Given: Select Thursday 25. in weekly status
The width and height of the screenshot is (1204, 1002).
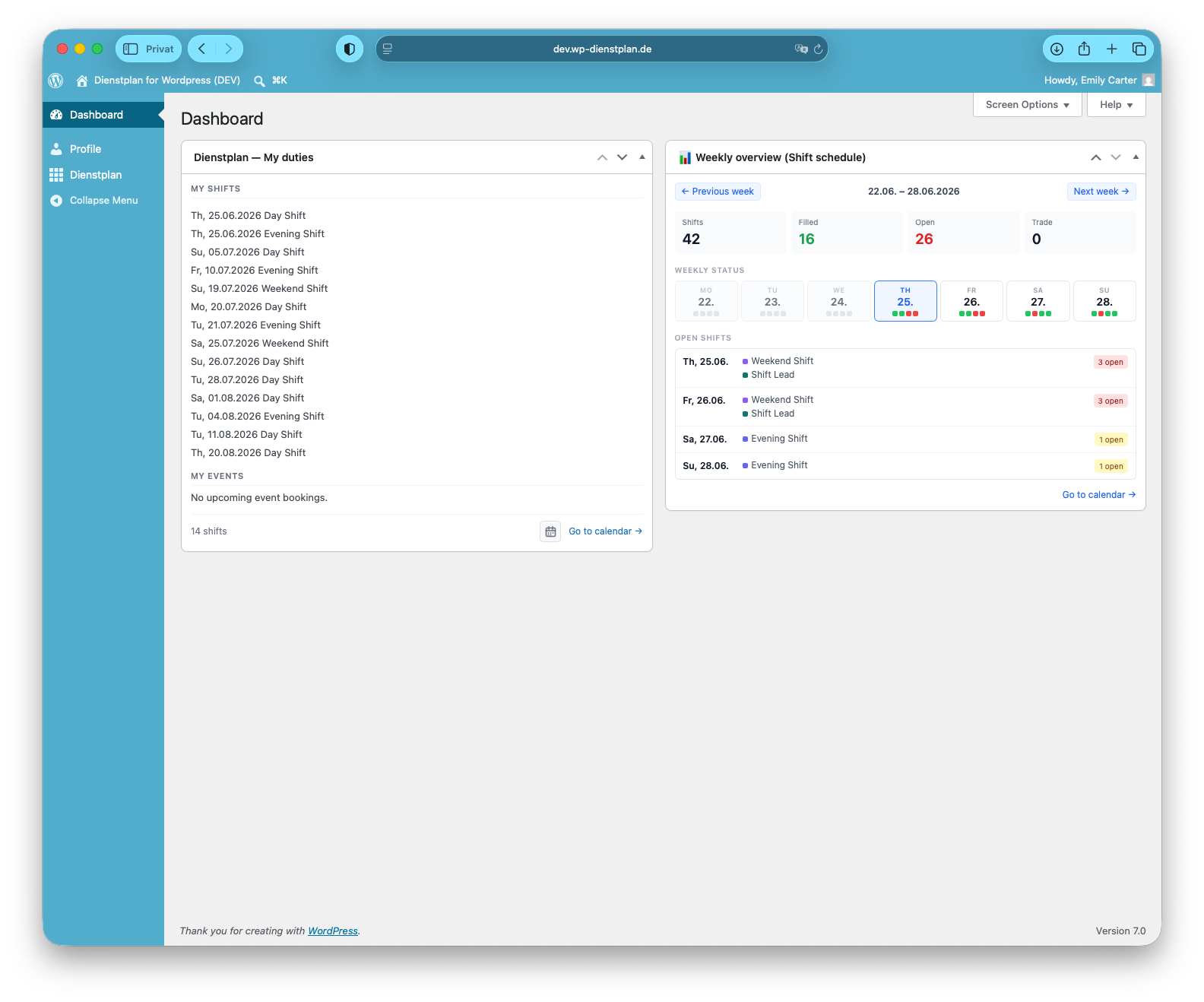Looking at the screenshot, I should point(905,301).
